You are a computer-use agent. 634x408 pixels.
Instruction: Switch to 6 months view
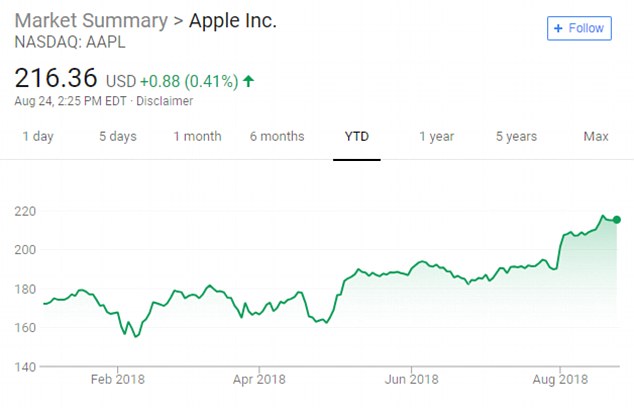[x=277, y=136]
